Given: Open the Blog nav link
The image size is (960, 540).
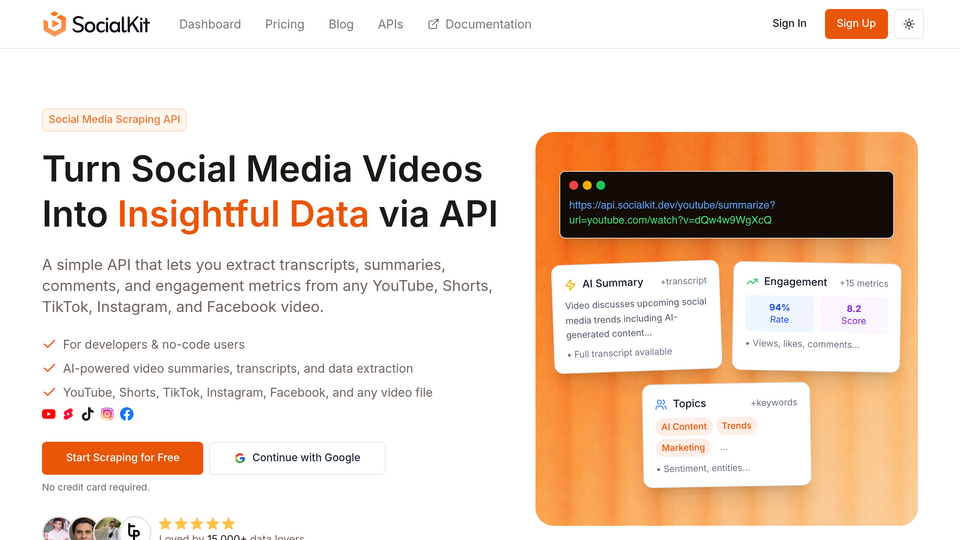Looking at the screenshot, I should [341, 24].
